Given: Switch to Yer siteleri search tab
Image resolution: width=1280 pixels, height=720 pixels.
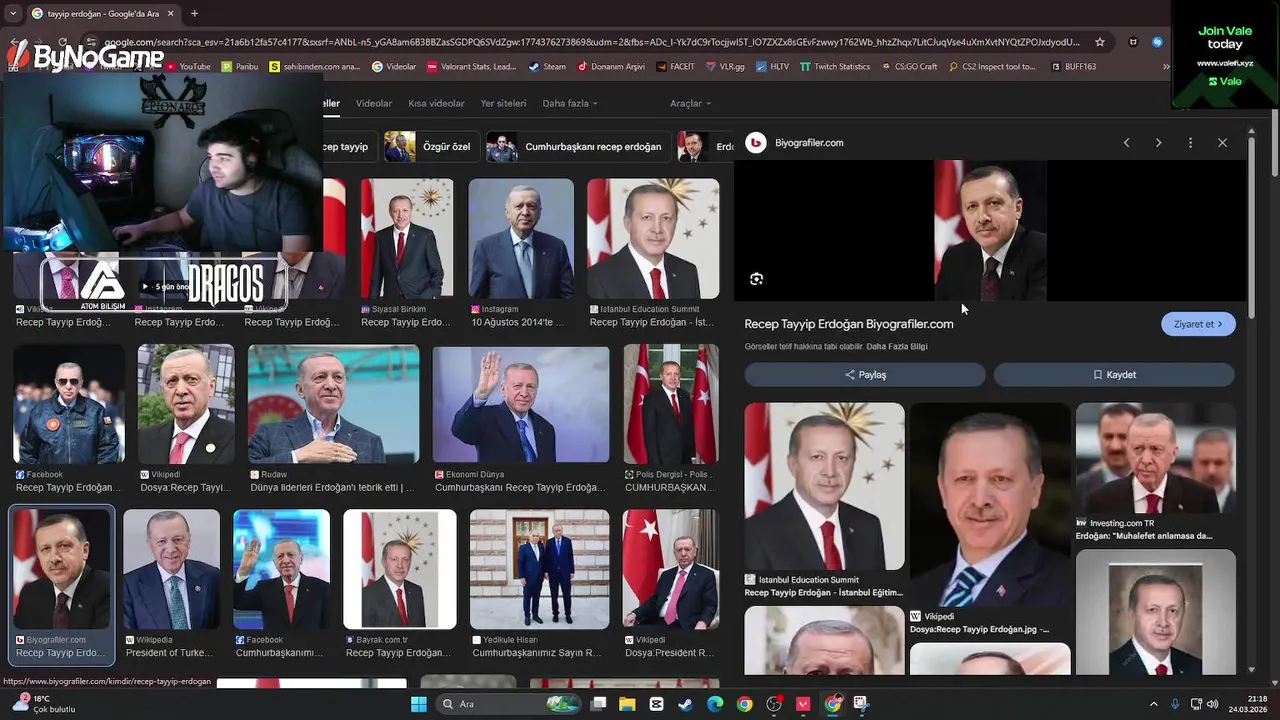Looking at the screenshot, I should click(503, 103).
